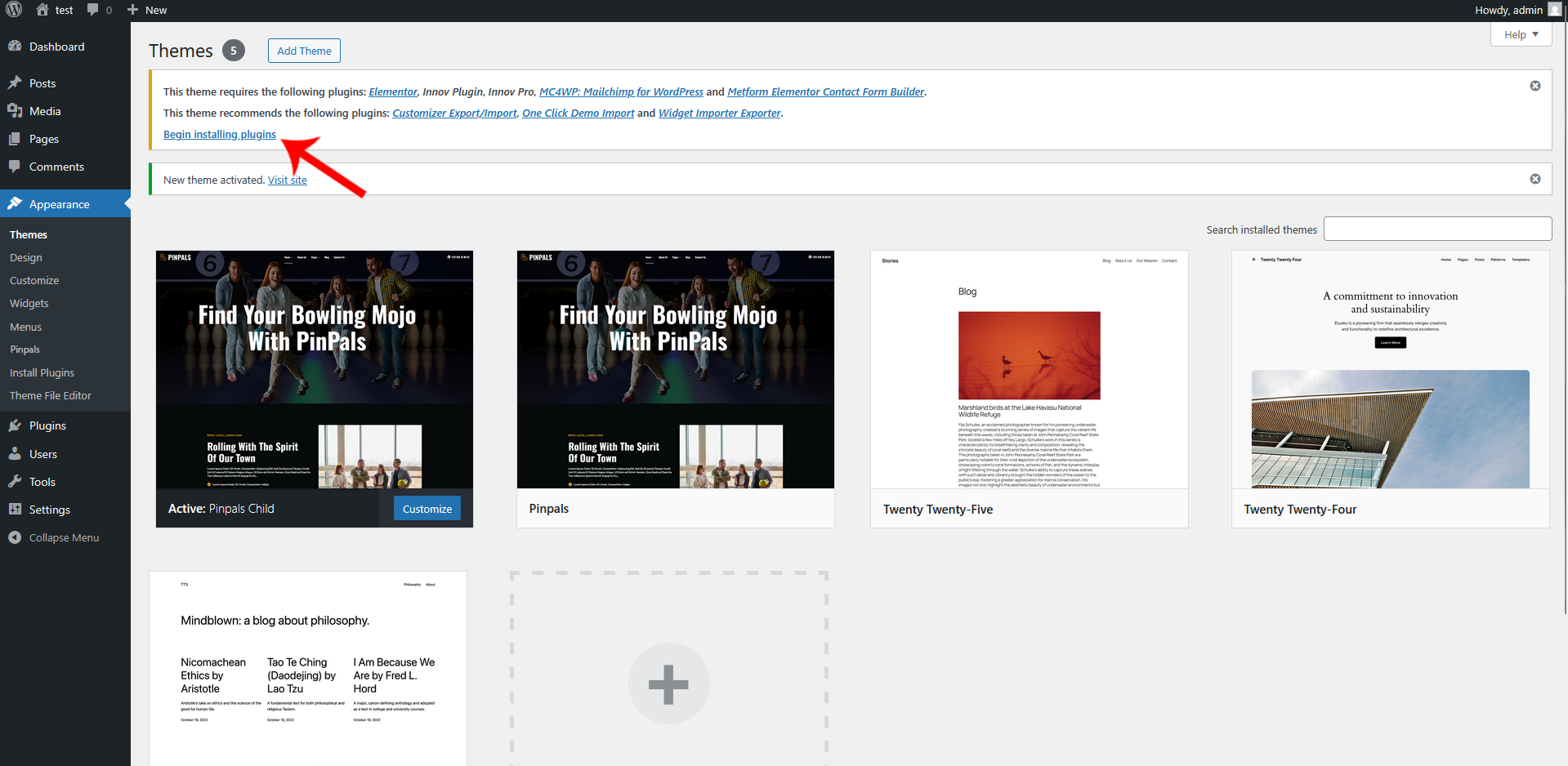Click the Posts pushpin icon
Viewport: 1568px width, 766px height.
[x=15, y=83]
